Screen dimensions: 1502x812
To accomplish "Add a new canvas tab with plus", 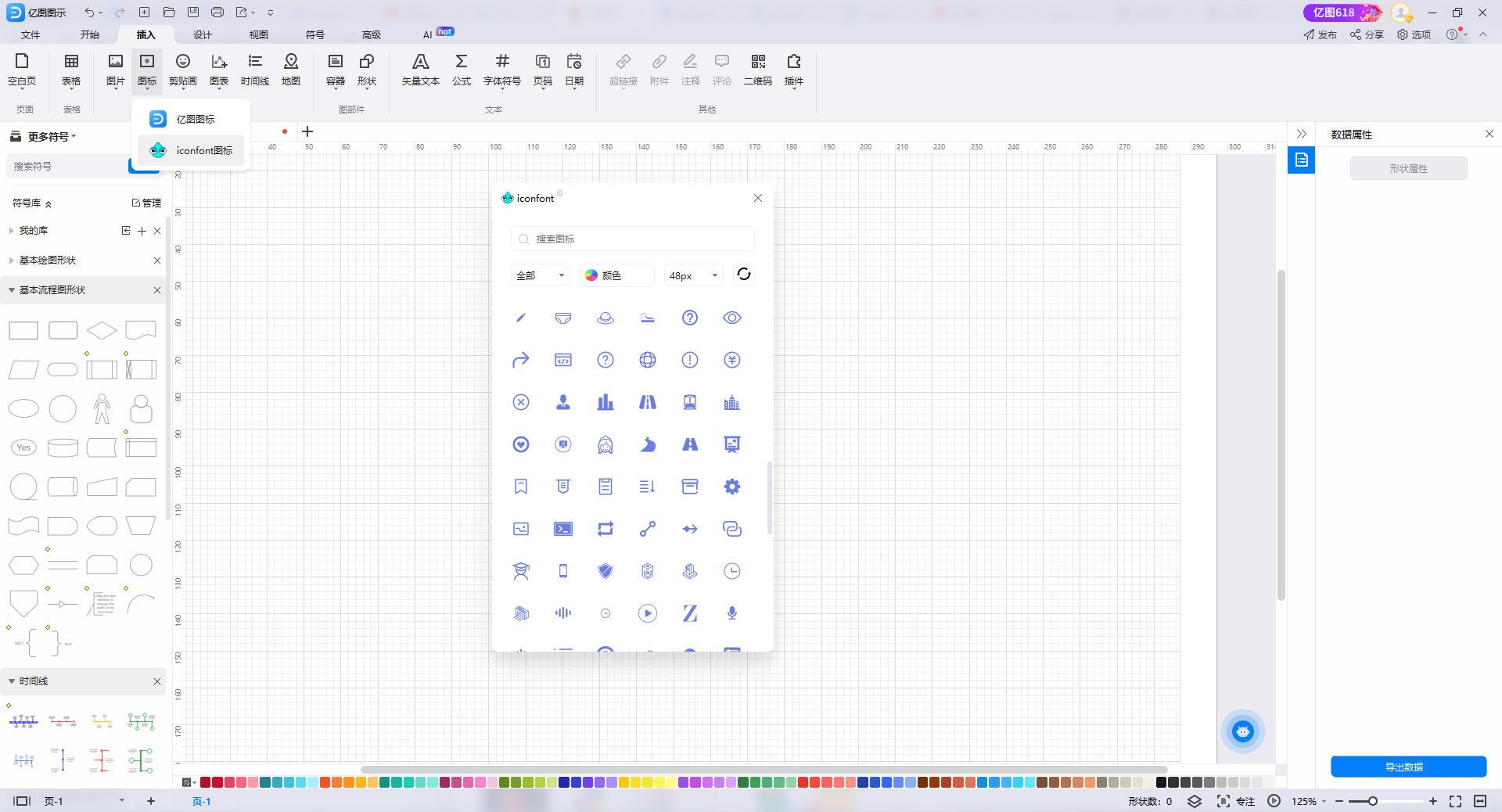I will click(x=307, y=131).
